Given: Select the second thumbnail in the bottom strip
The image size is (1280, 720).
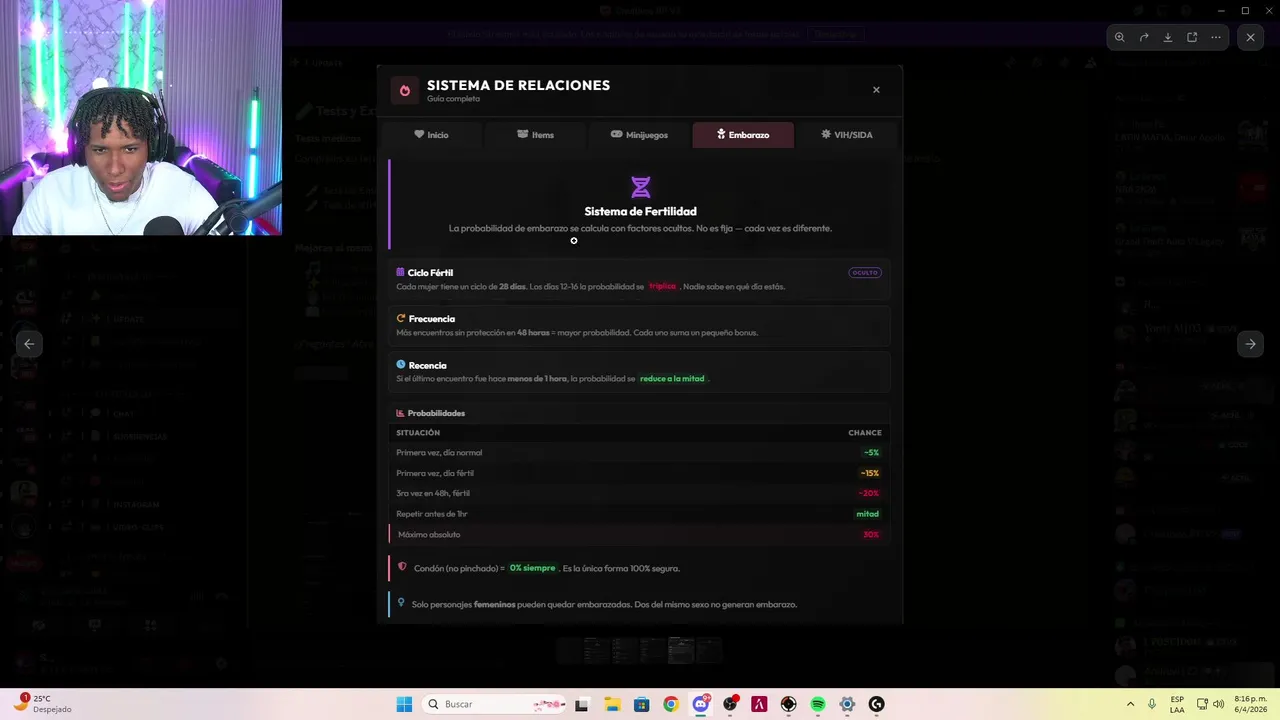Looking at the screenshot, I should (597, 650).
